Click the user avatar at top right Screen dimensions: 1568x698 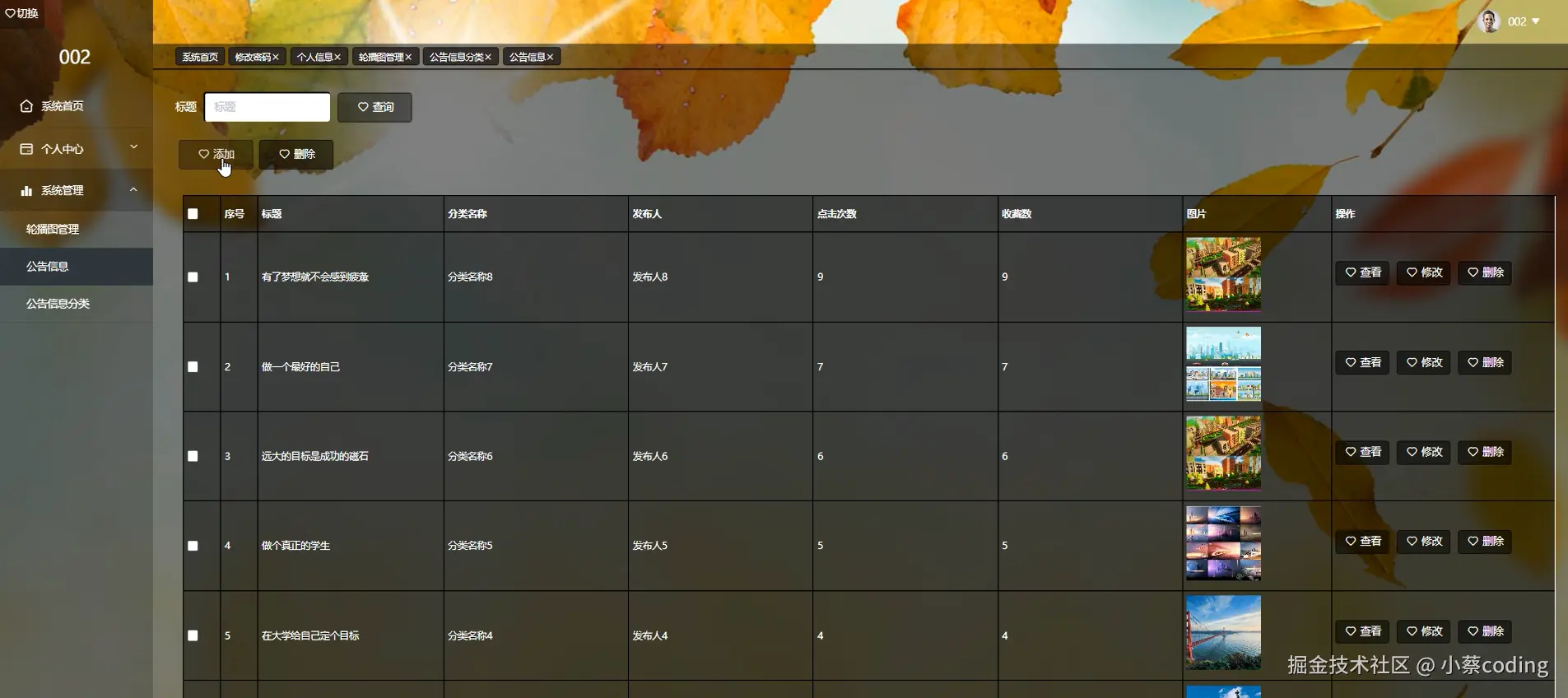1489,21
